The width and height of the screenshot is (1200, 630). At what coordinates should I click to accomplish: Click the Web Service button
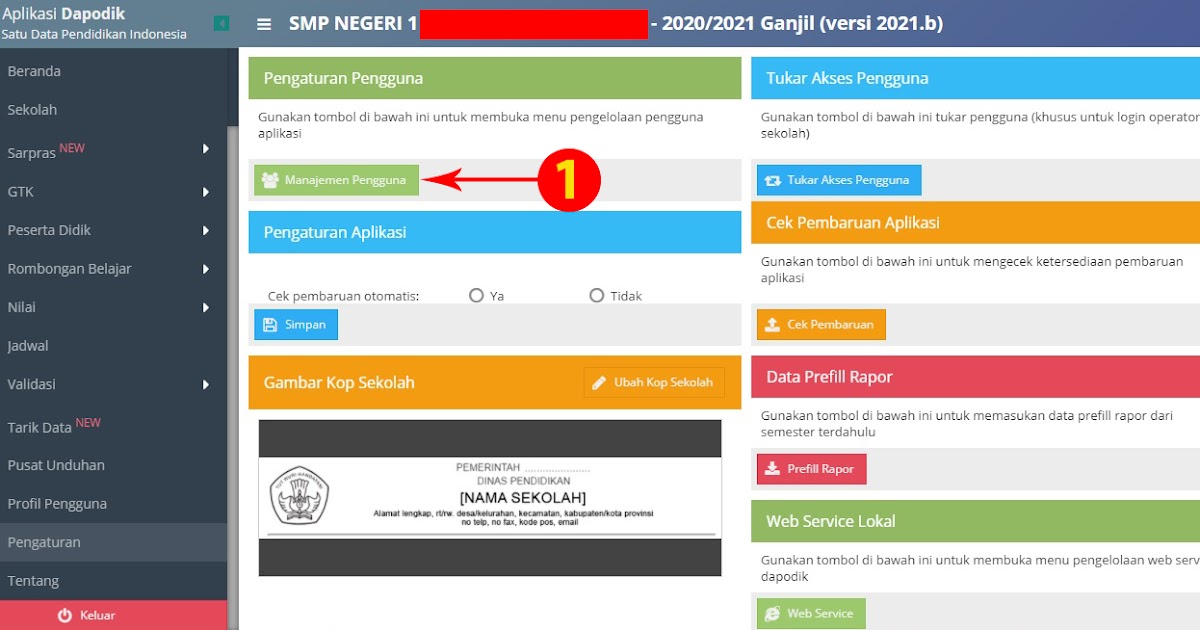point(811,613)
